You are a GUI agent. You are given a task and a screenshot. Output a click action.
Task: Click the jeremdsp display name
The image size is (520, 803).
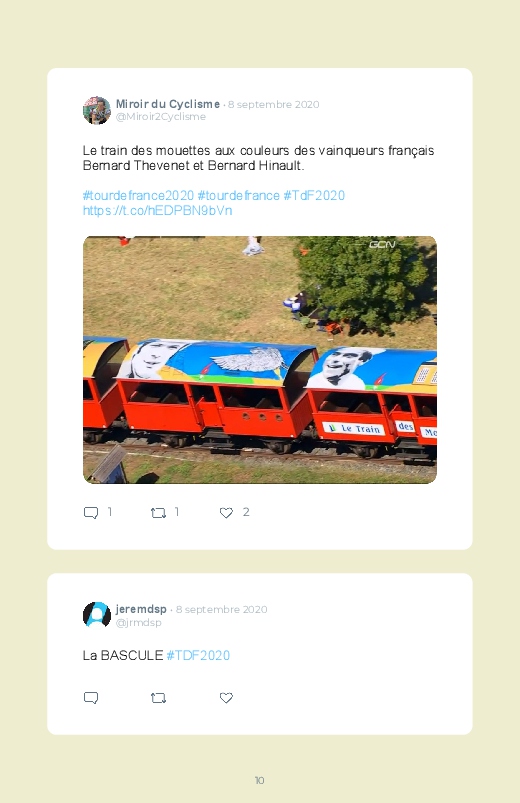[141, 609]
